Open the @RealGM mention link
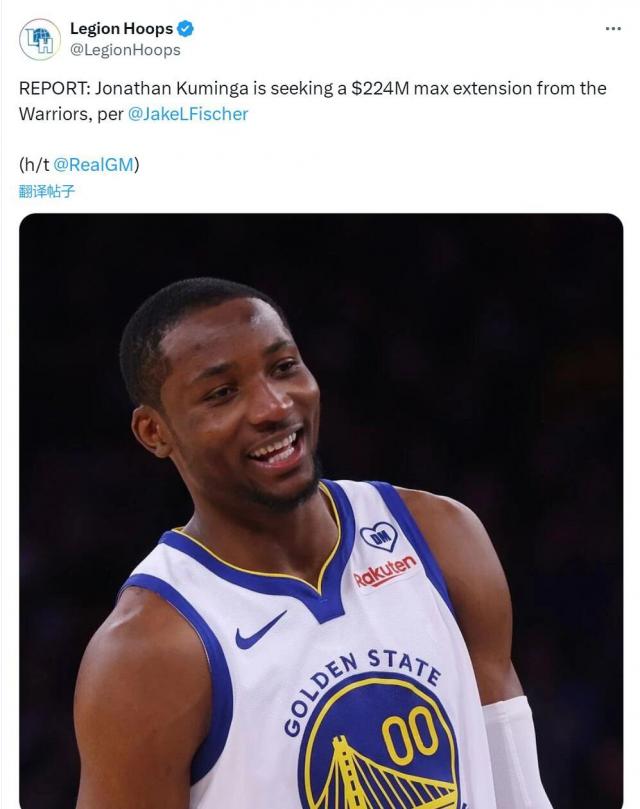The width and height of the screenshot is (640, 809). [x=93, y=165]
